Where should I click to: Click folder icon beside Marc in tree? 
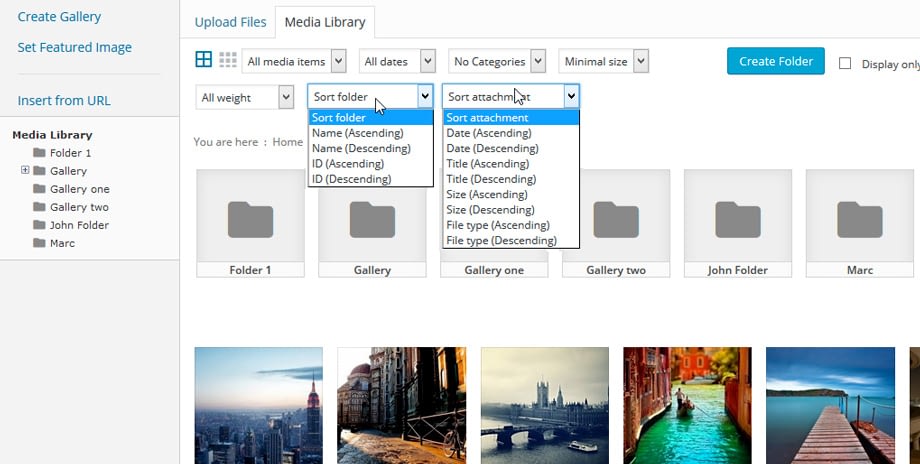pos(39,243)
